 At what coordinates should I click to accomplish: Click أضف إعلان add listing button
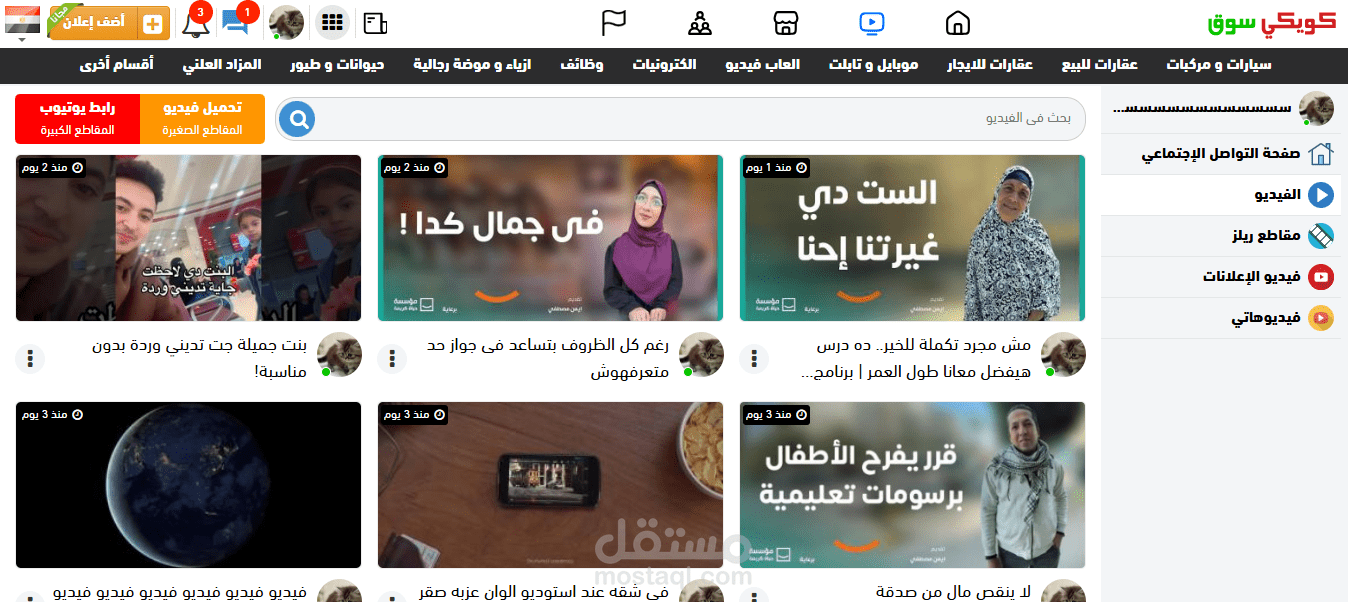point(109,23)
